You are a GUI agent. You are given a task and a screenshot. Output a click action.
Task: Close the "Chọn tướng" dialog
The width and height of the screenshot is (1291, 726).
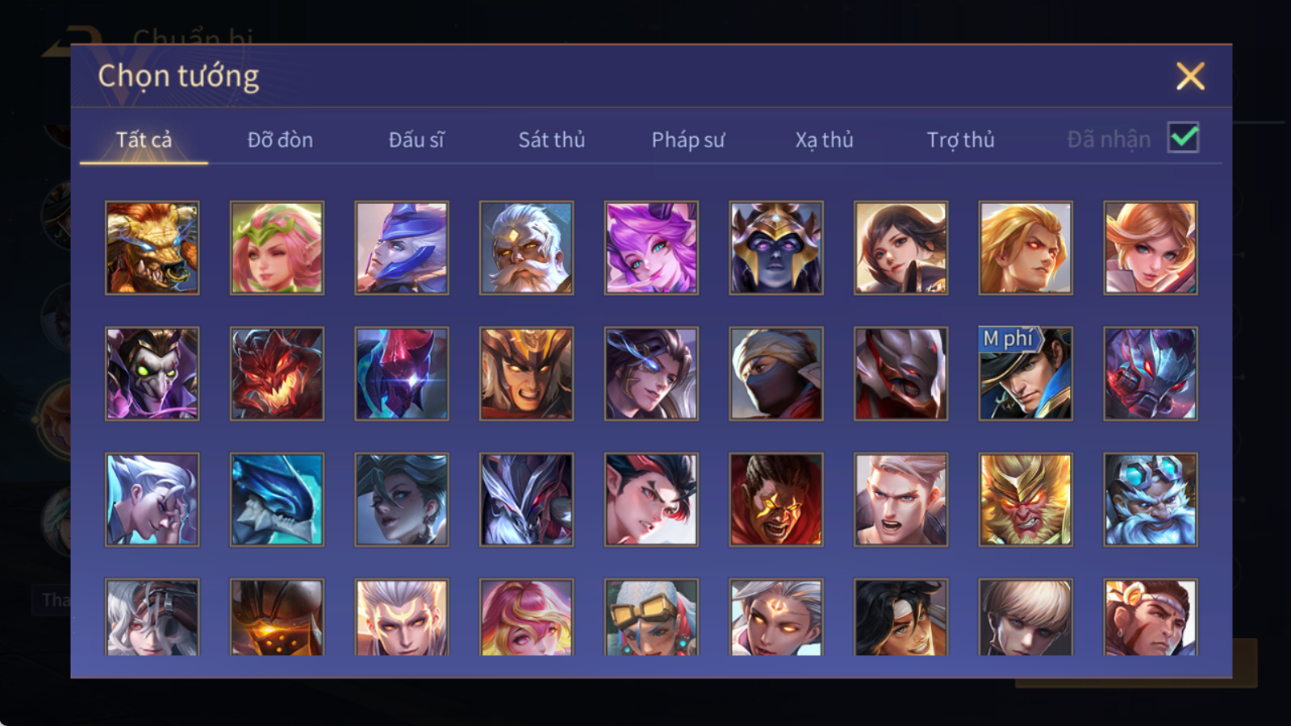pos(1190,76)
